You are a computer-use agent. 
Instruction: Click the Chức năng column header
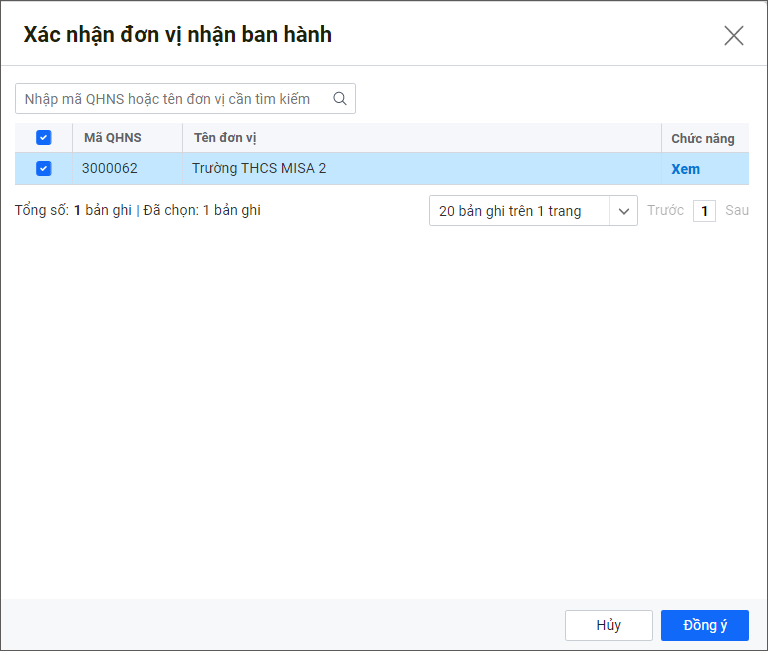point(702,139)
